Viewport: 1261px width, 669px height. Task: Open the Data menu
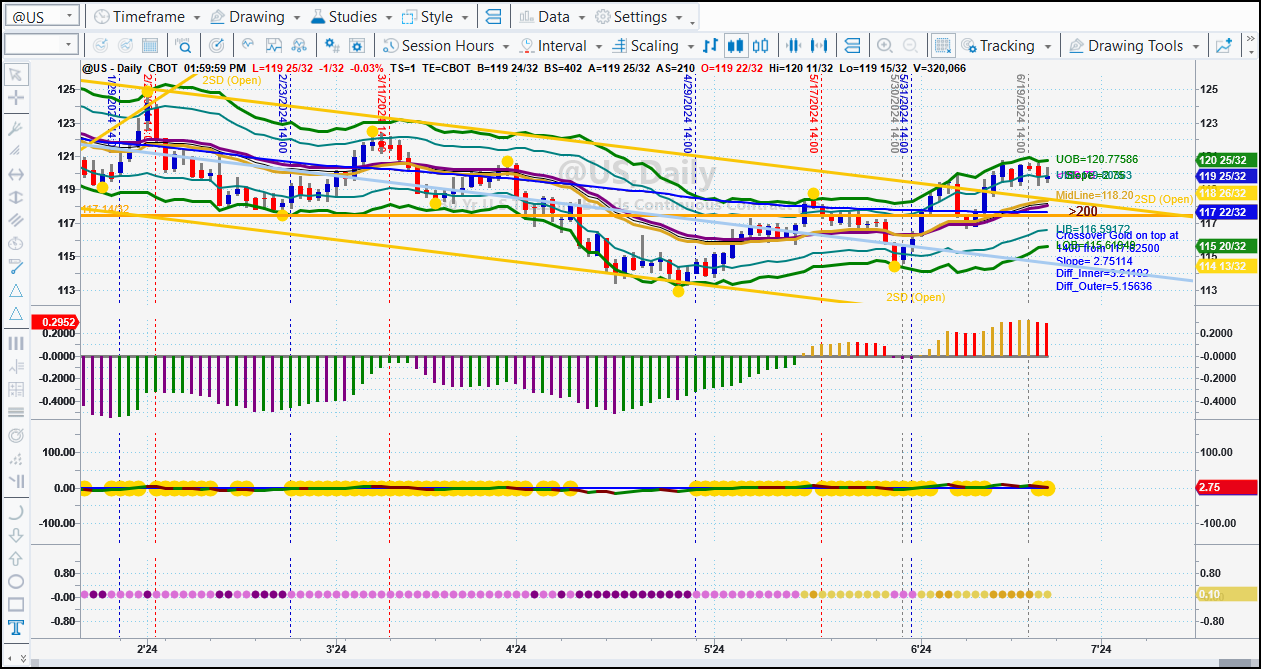pos(552,17)
